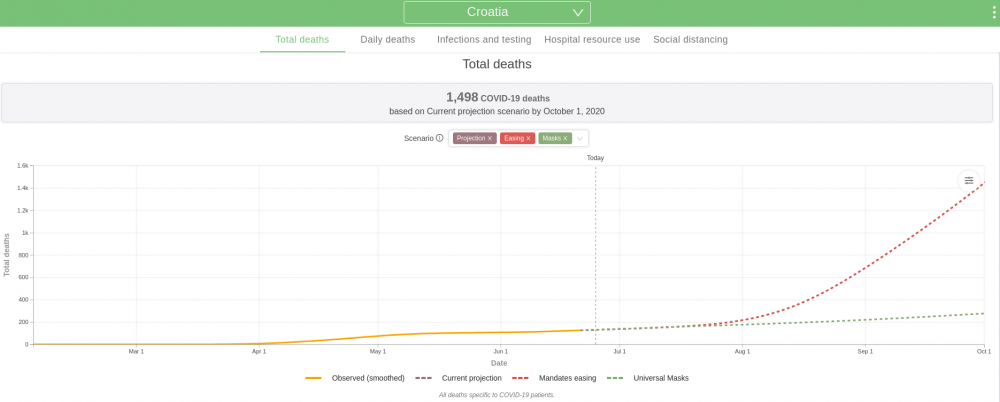
Task: Open the Croatia location dropdown
Action: tap(497, 12)
